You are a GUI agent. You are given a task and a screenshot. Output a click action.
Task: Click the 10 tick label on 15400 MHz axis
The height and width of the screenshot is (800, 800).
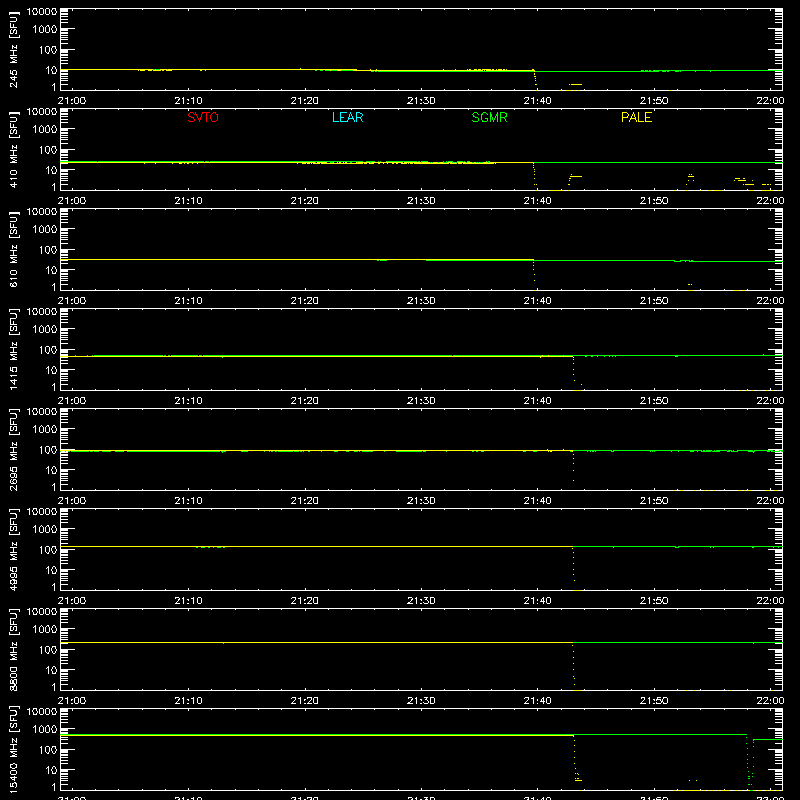pyautogui.click(x=51, y=770)
